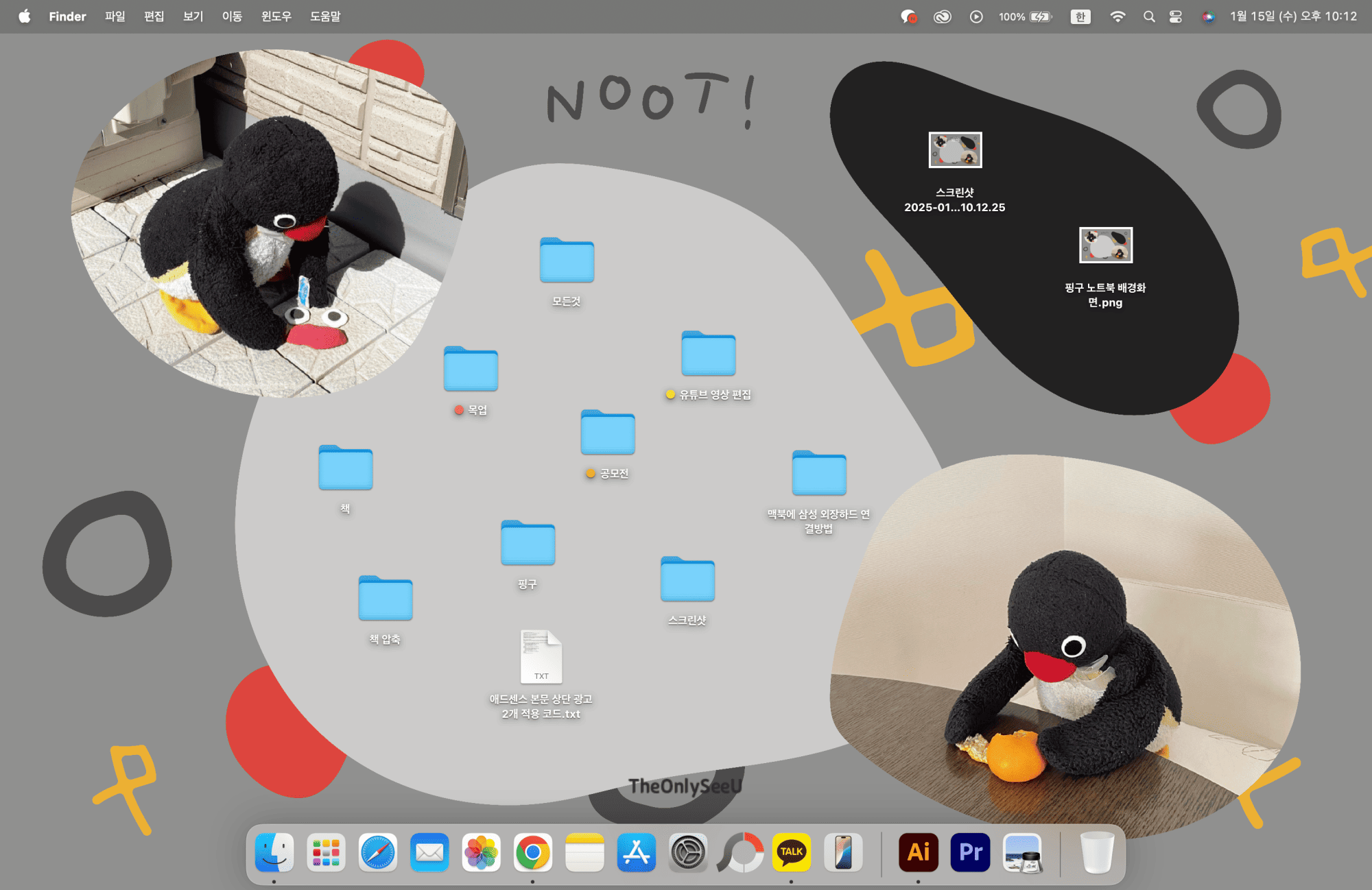
Task: Open the 파일 menu
Action: point(115,16)
